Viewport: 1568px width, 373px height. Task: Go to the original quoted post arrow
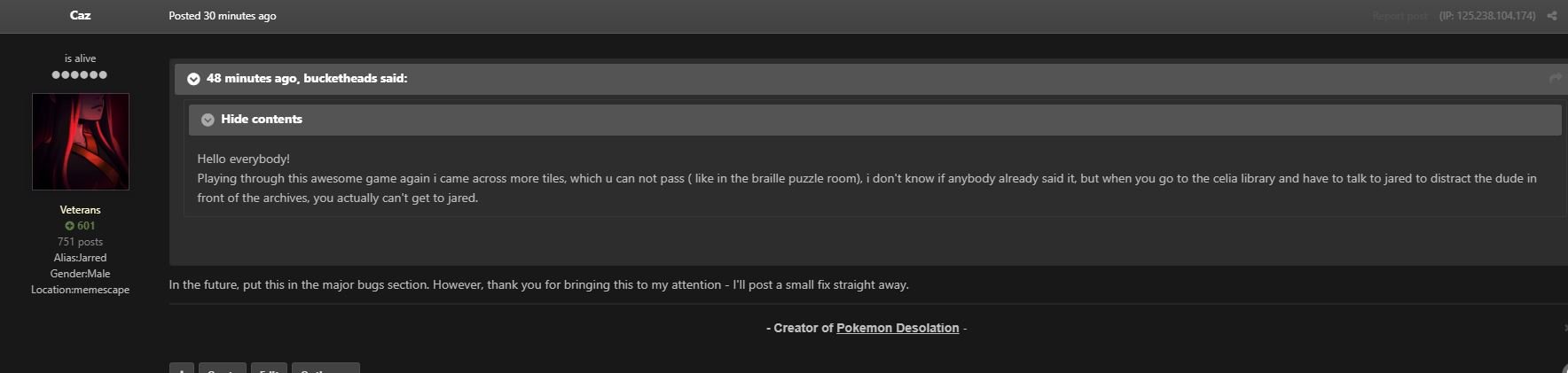(1555, 79)
